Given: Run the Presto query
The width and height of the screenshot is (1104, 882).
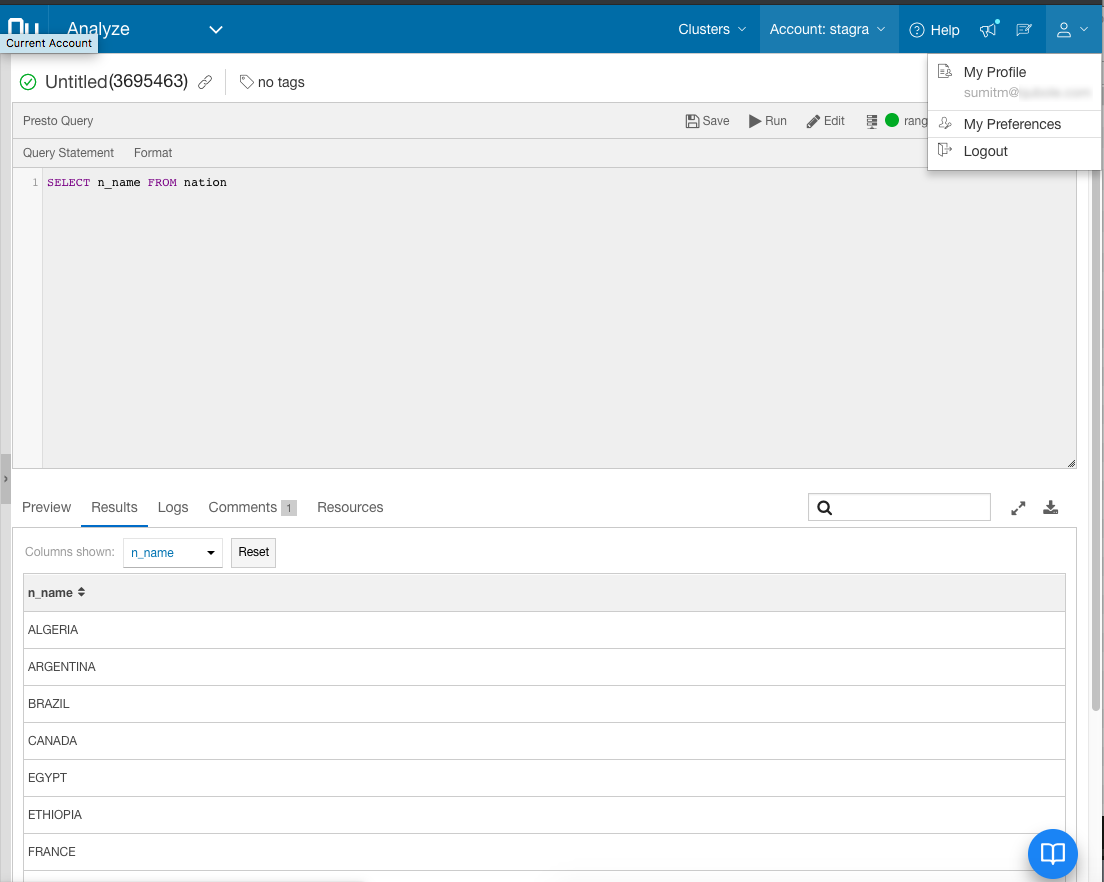Looking at the screenshot, I should (x=767, y=121).
